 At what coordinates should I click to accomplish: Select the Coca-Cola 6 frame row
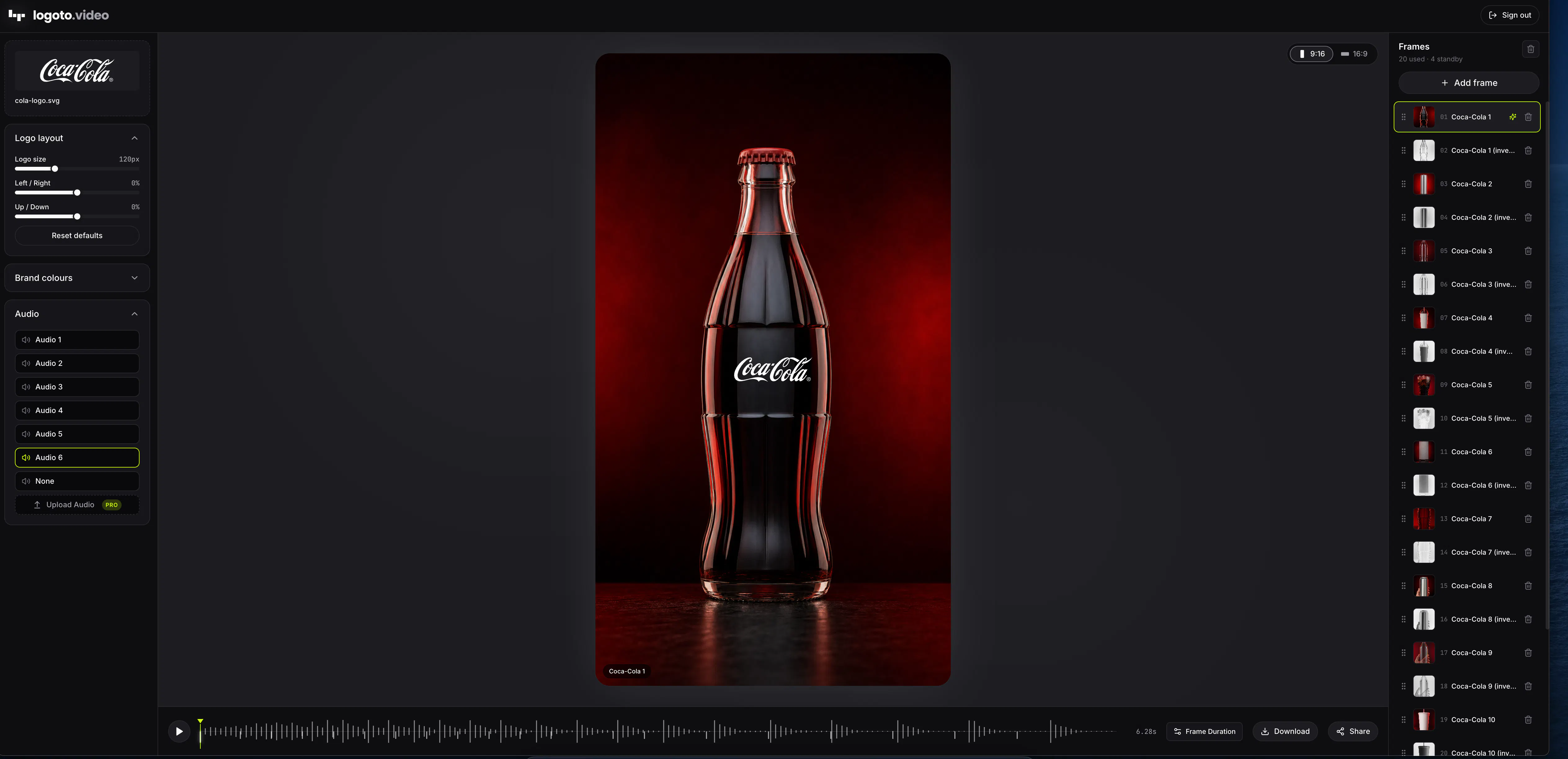click(x=1467, y=452)
